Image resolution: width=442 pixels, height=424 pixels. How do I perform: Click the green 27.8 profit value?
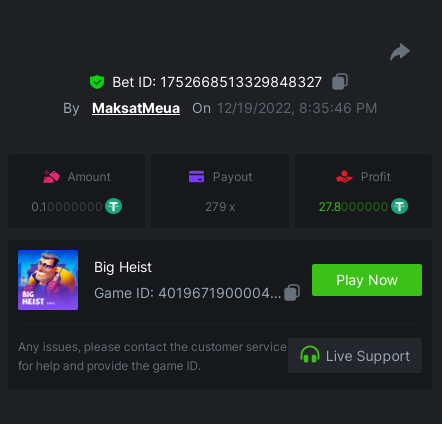coord(353,207)
